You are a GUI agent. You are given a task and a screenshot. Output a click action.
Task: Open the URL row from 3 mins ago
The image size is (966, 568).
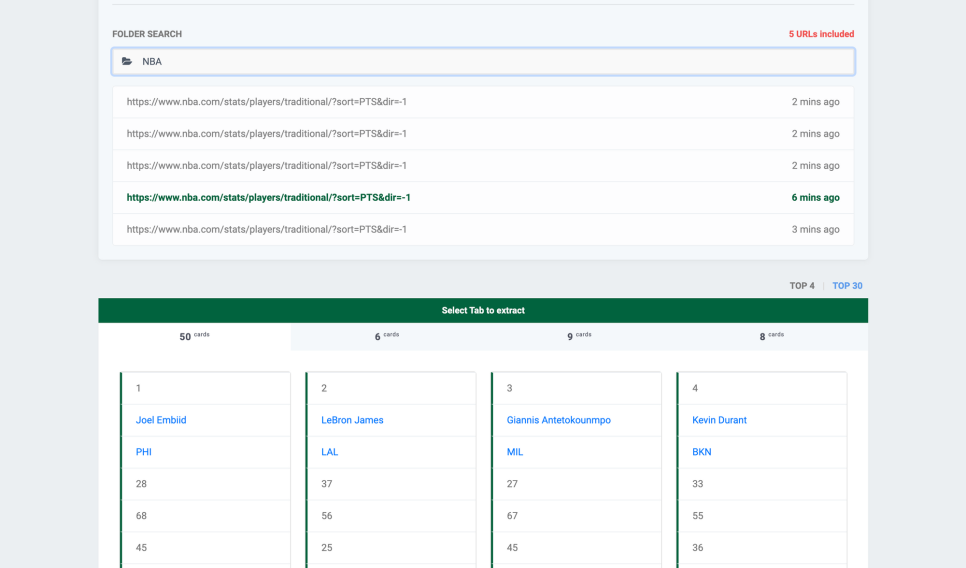point(483,229)
